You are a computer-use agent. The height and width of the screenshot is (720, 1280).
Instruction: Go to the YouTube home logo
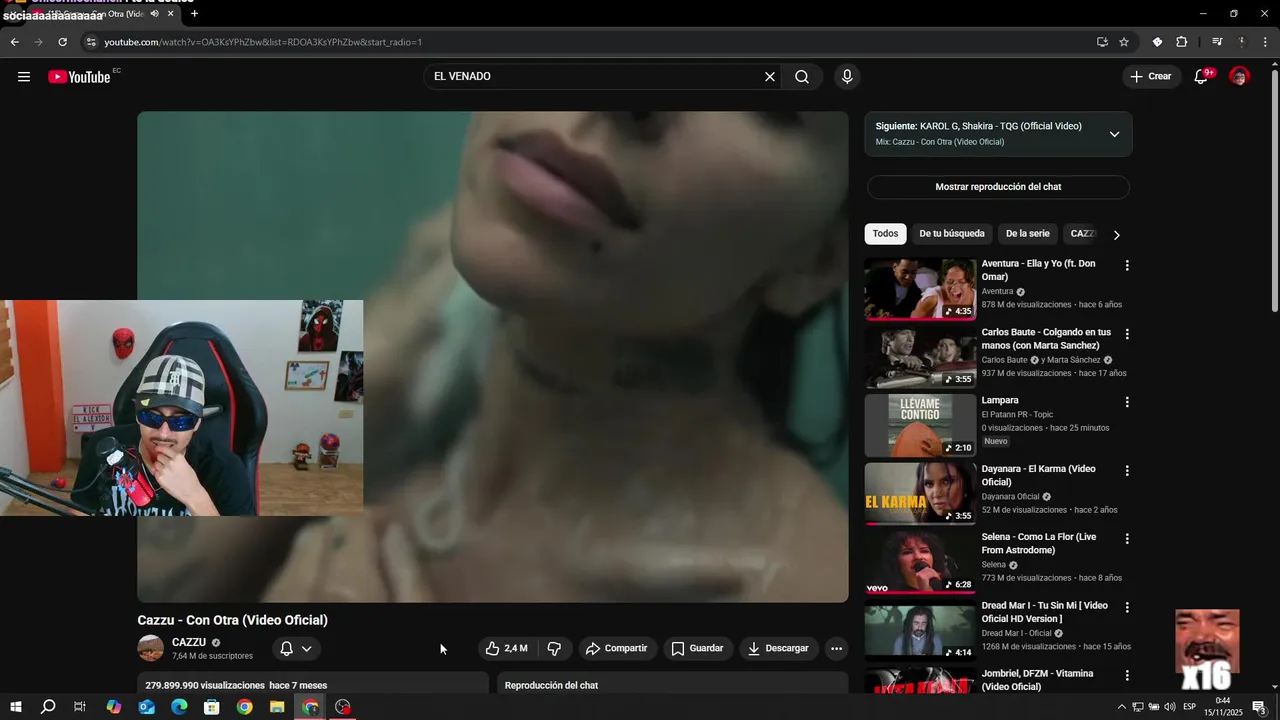click(79, 77)
